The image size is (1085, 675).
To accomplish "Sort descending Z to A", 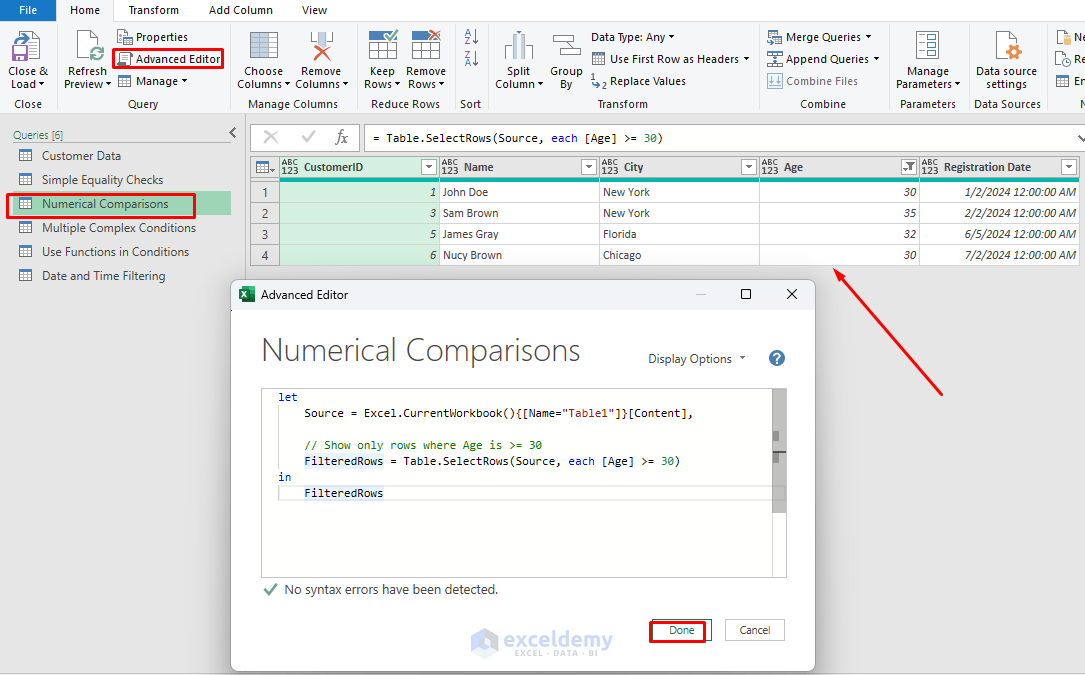I will [x=471, y=58].
